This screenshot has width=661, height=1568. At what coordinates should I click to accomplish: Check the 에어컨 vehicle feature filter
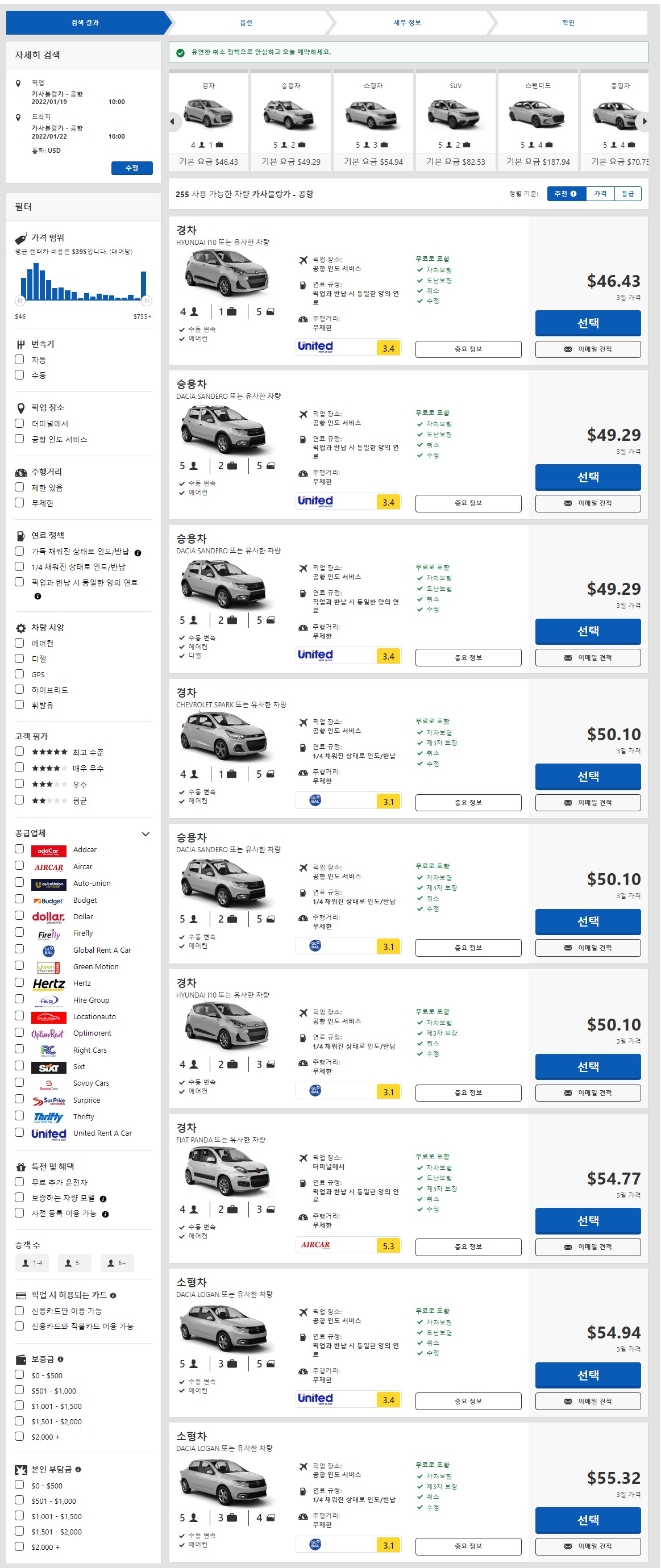19,643
